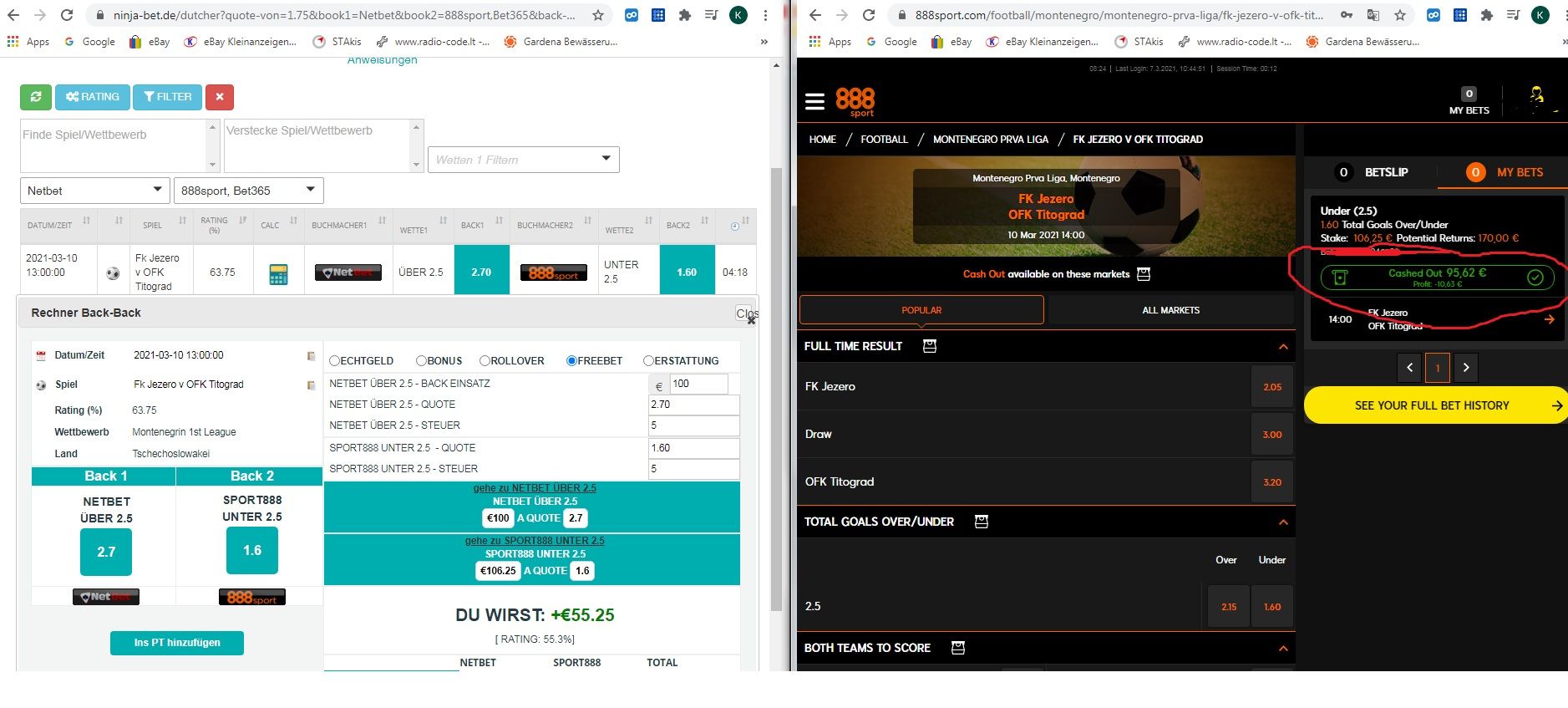Screen dimensions: 1568x708
Task: Click the copy icon next to Spiel value
Action: pyautogui.click(x=311, y=385)
